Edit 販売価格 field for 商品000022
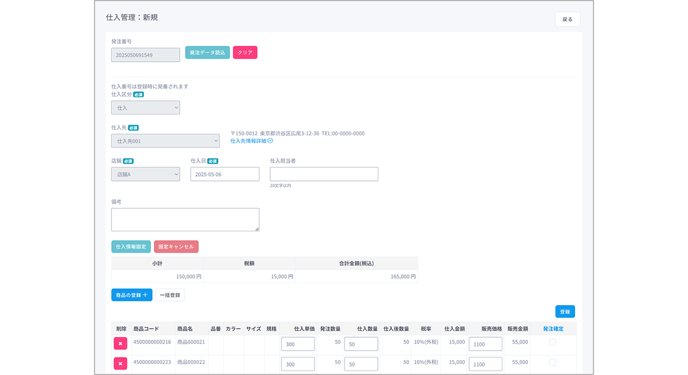This screenshot has height=375, width=688. click(485, 364)
